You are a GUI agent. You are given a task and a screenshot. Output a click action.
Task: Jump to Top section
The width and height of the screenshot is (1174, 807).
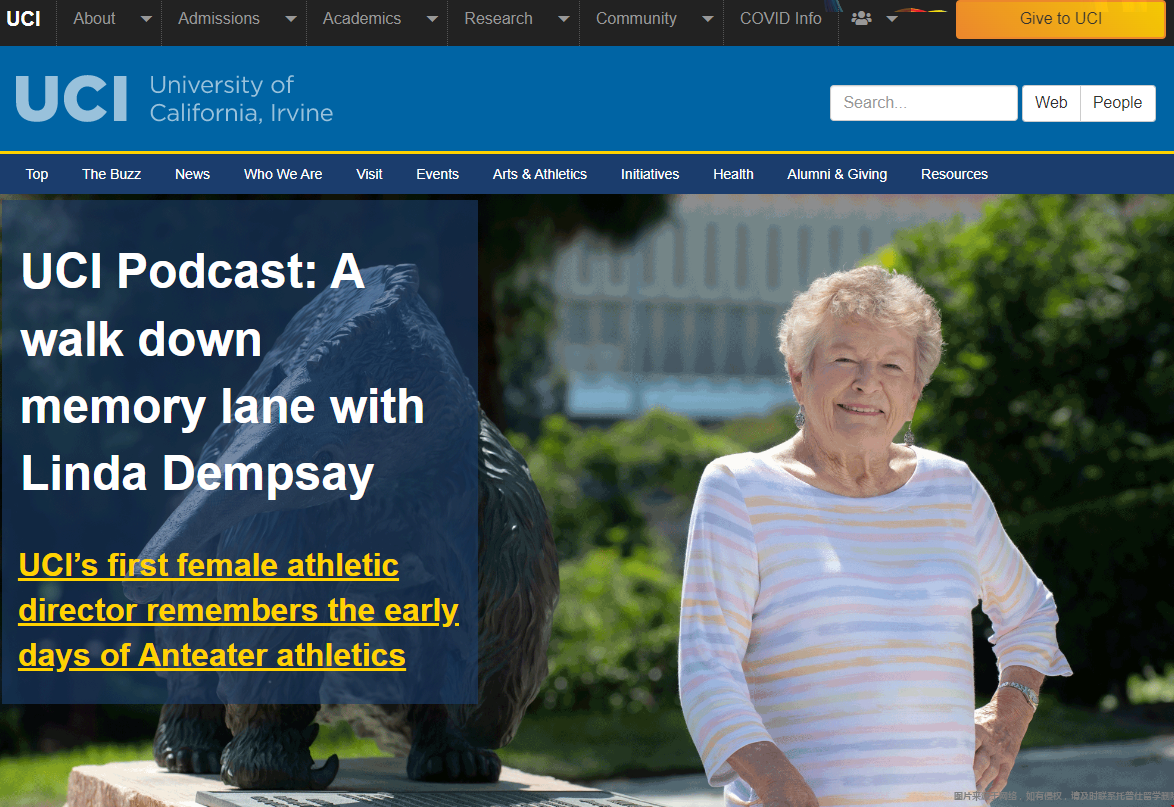coord(37,174)
